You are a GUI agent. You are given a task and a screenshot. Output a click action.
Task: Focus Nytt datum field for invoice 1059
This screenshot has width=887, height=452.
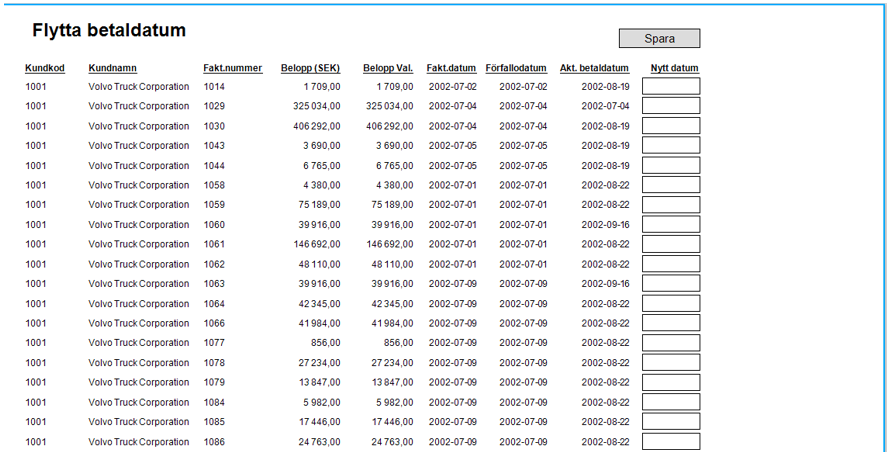point(671,205)
